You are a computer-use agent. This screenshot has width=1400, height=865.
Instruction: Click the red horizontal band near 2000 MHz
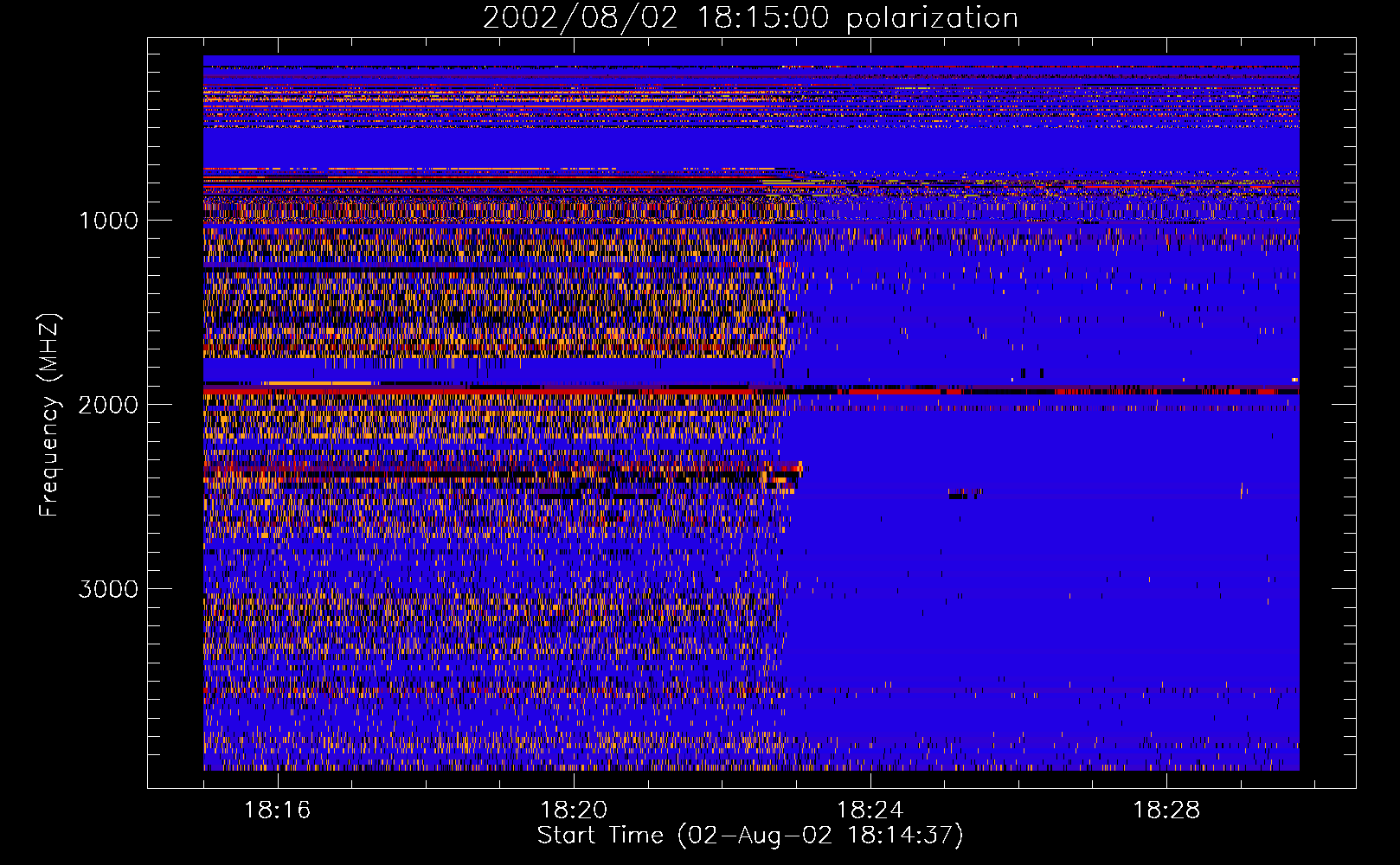(751, 391)
